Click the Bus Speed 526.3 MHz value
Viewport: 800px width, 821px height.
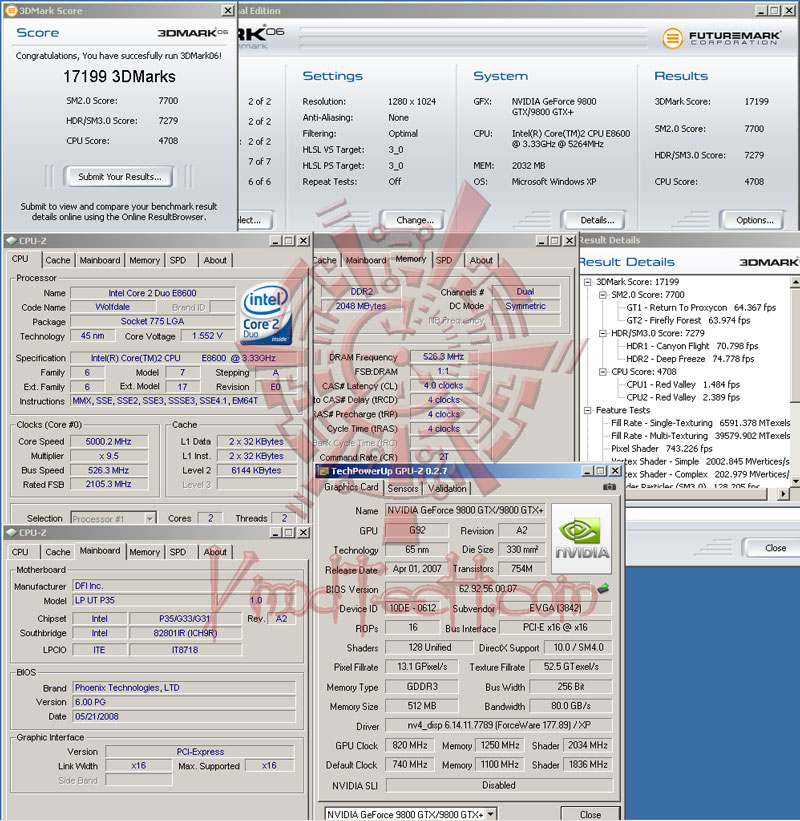(109, 471)
